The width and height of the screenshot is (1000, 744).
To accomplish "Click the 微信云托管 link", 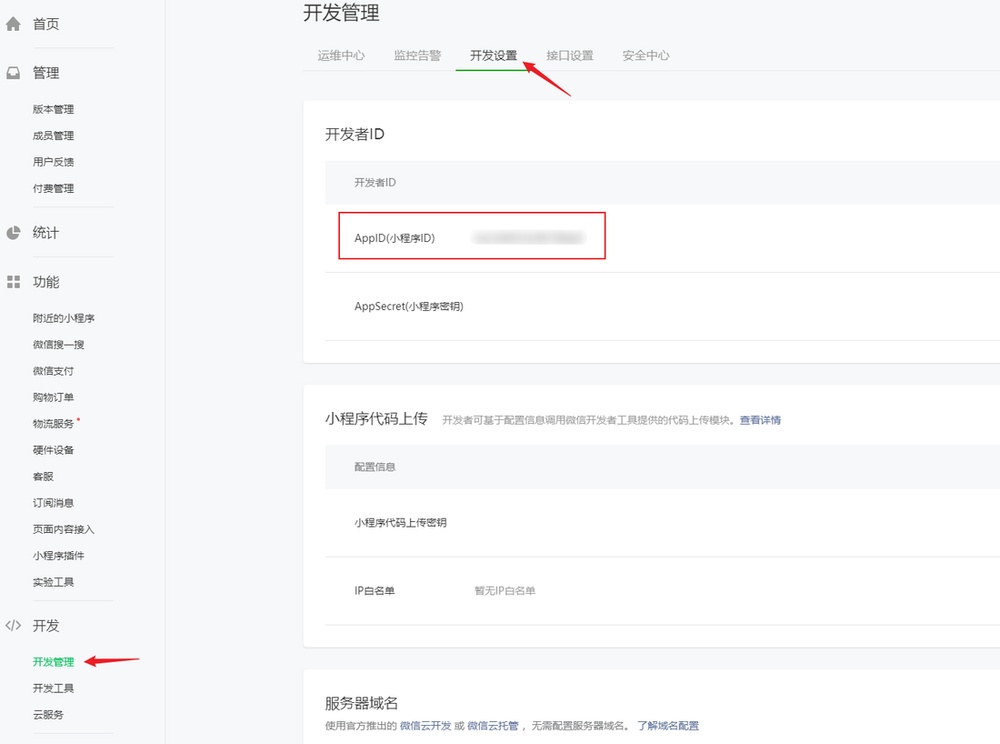I will pos(493,726).
